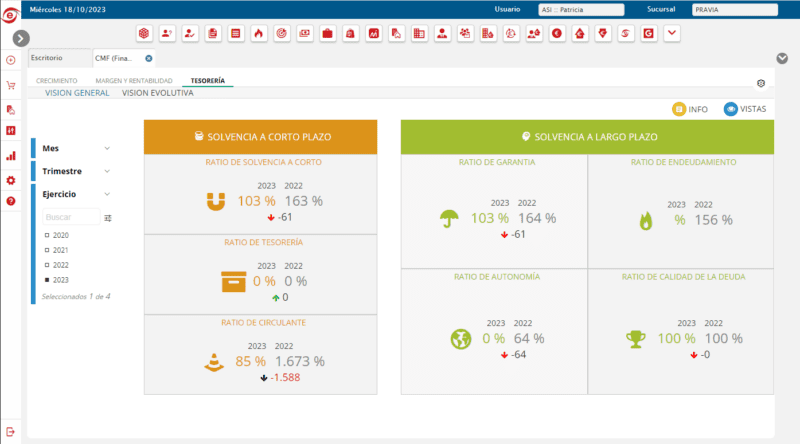Open sidebar settings gear icon
The height and width of the screenshot is (444, 800).
click(11, 180)
